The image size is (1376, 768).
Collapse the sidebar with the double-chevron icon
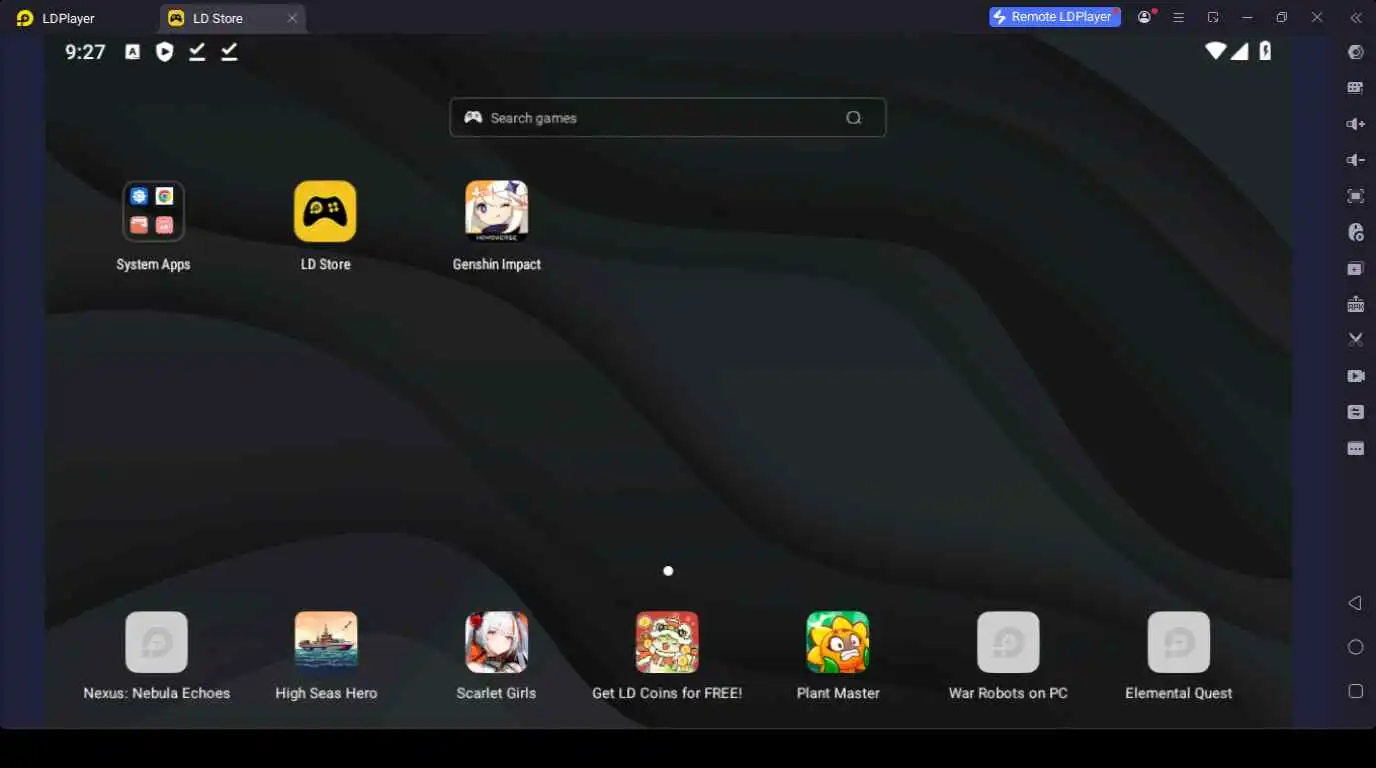pyautogui.click(x=1356, y=17)
